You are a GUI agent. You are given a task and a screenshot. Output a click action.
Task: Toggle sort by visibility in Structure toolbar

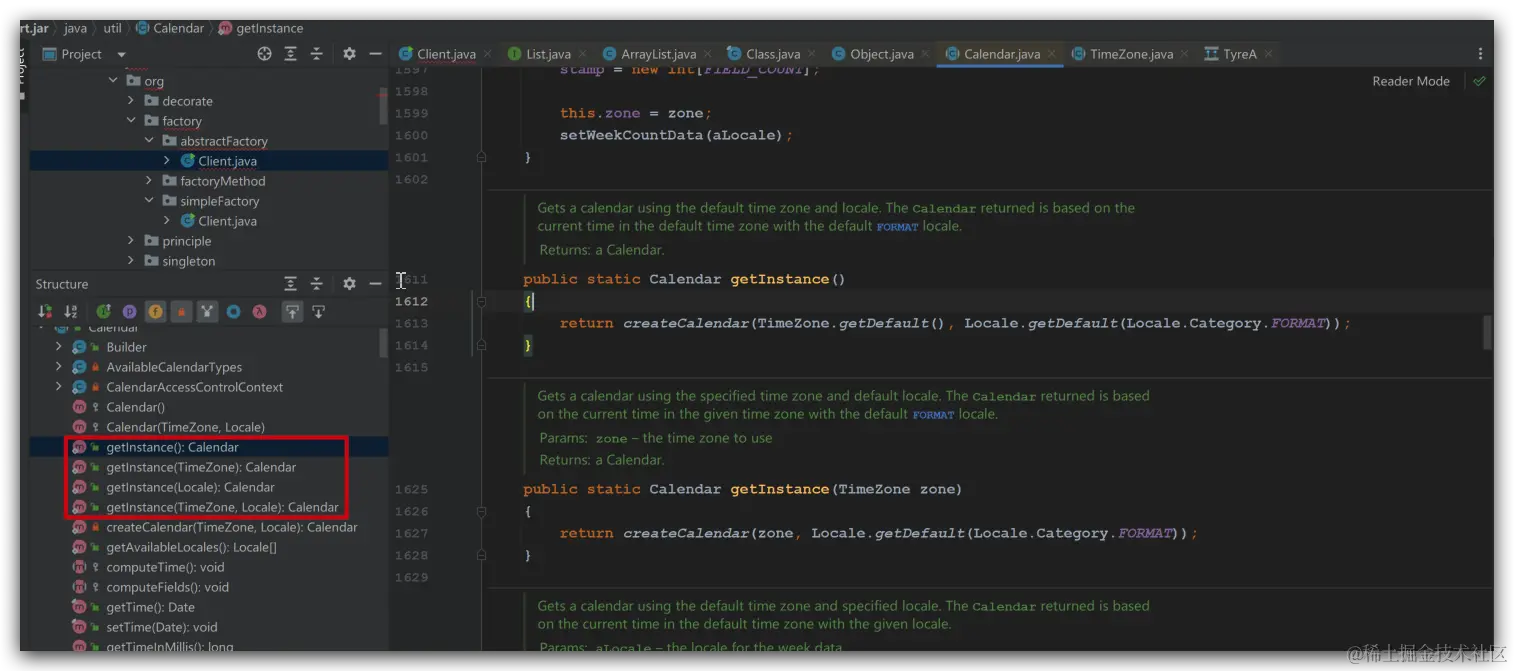tap(45, 312)
